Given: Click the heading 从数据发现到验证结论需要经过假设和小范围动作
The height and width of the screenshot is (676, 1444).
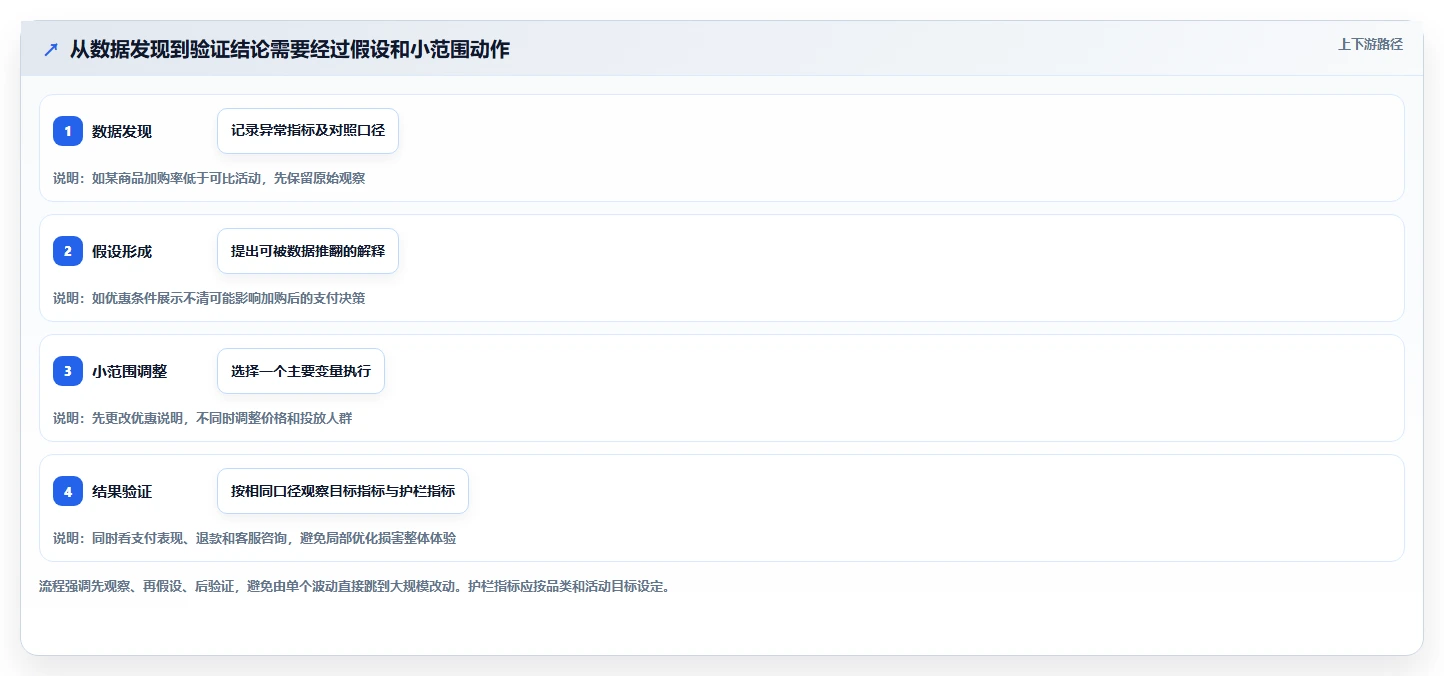Looking at the screenshot, I should pos(290,49).
